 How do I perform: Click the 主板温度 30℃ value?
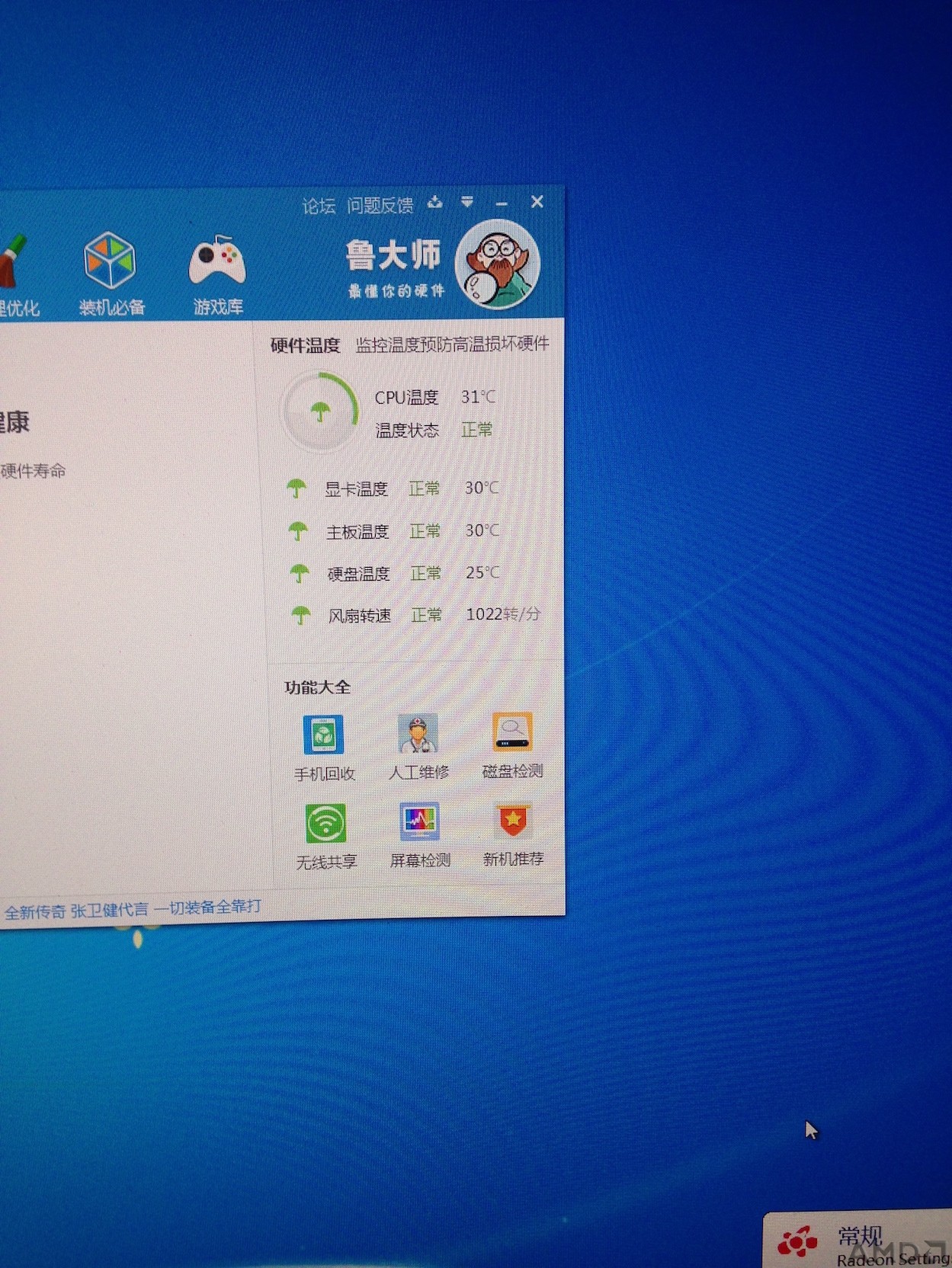click(x=482, y=530)
